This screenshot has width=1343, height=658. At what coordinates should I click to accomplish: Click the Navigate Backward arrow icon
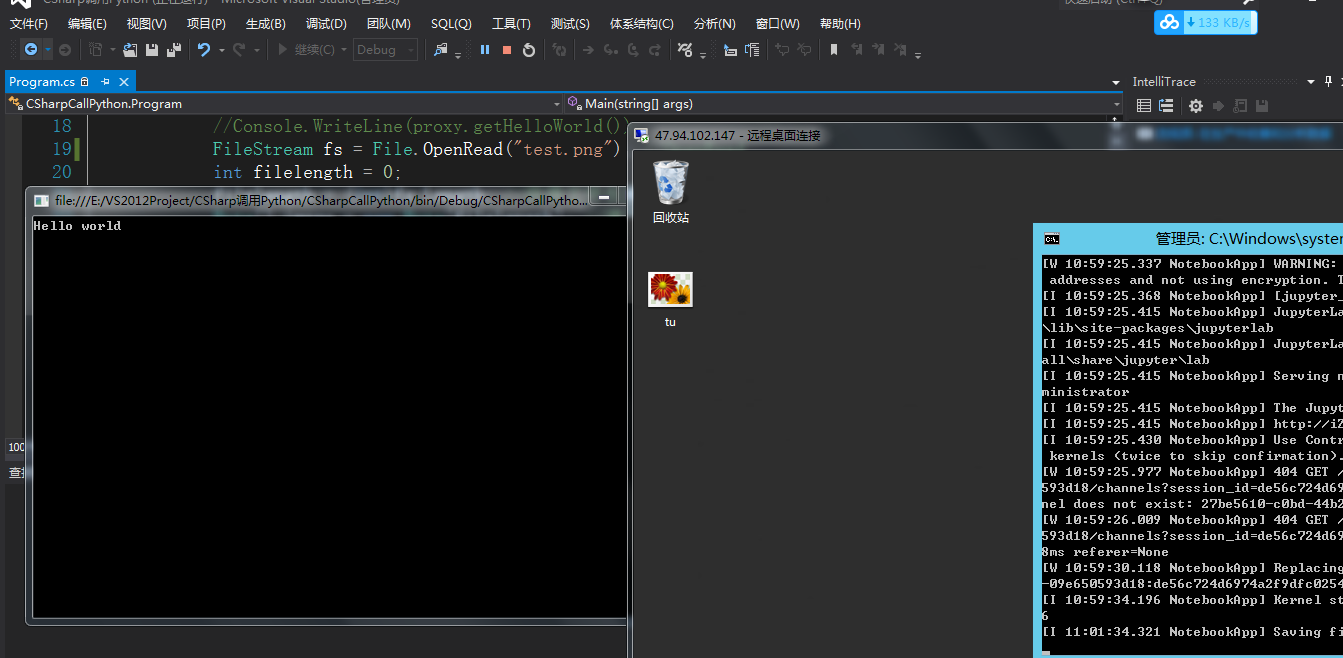point(31,49)
